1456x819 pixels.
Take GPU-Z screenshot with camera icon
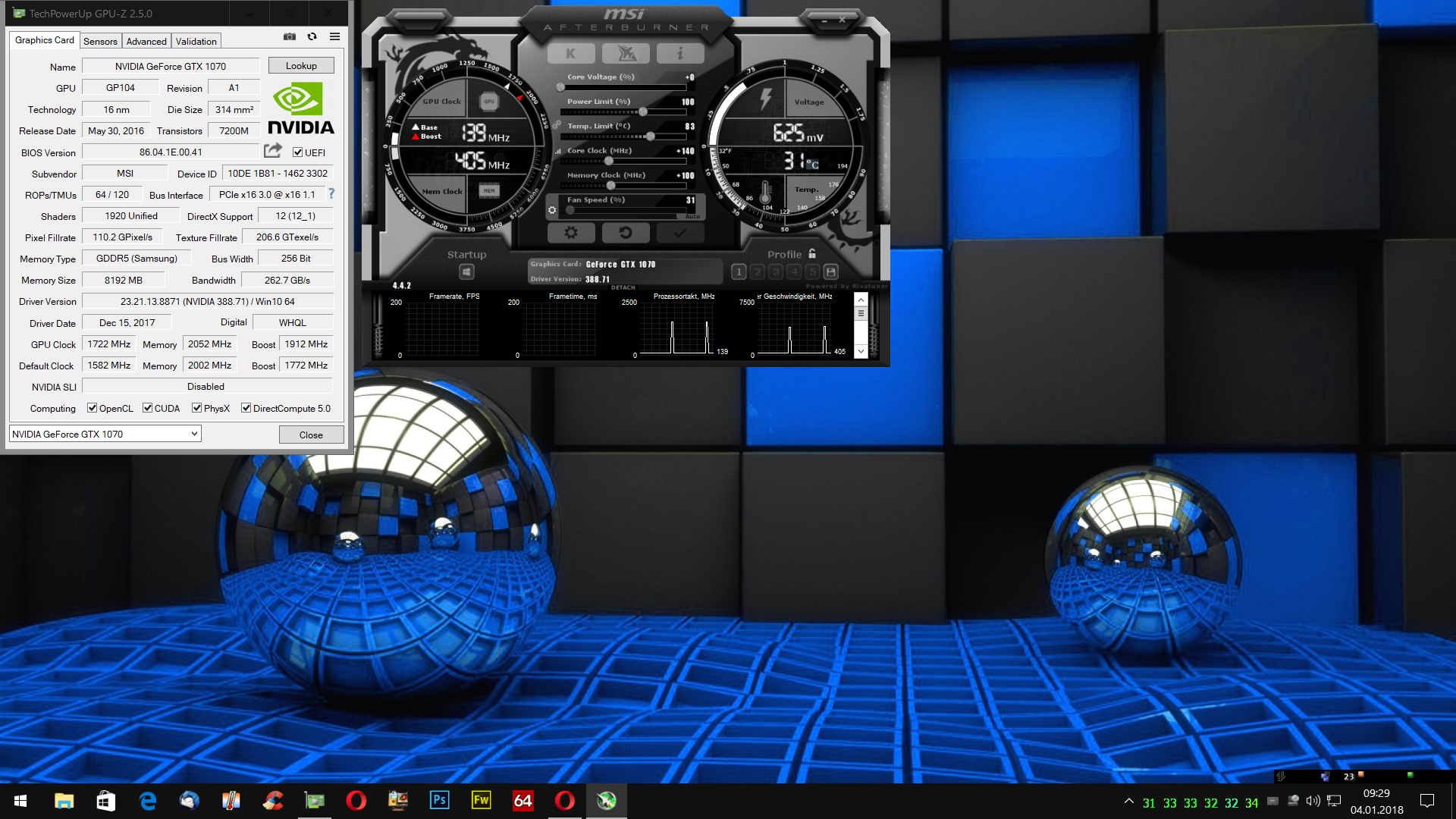pos(289,36)
